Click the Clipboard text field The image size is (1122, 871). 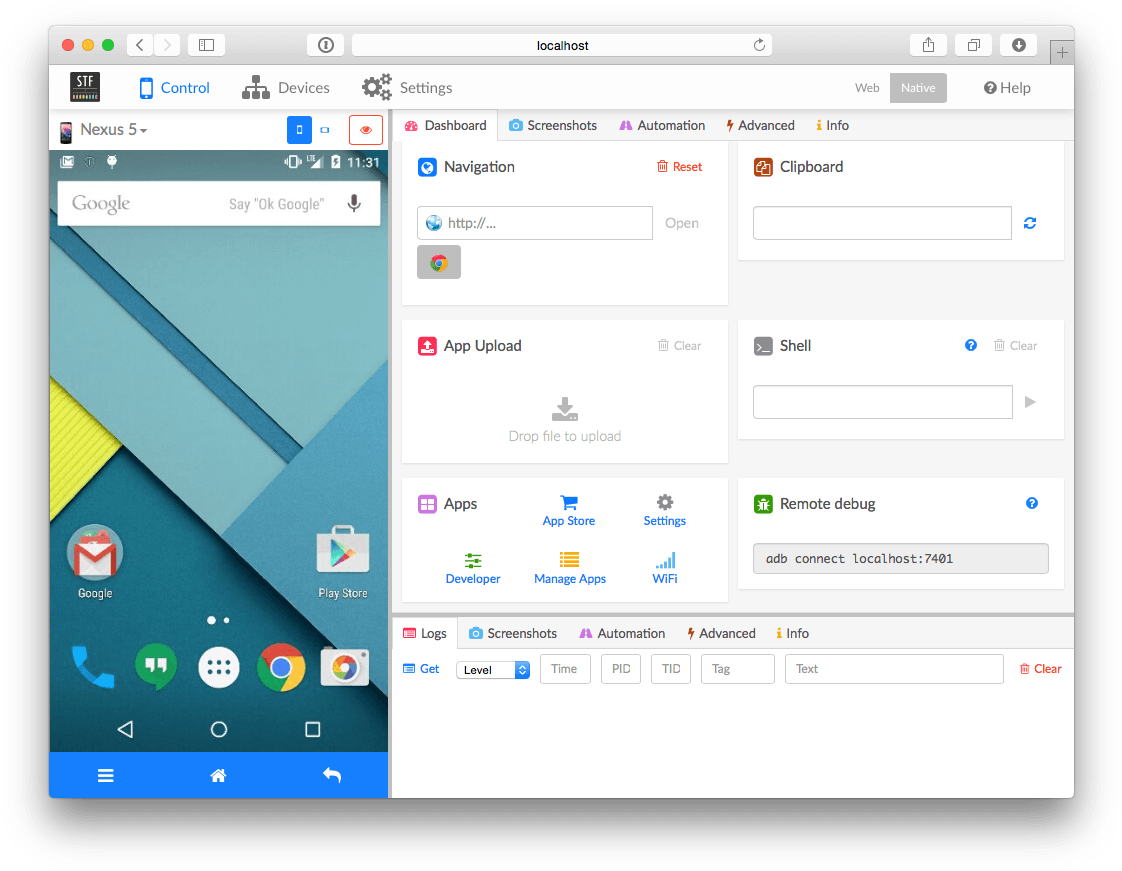click(x=882, y=223)
